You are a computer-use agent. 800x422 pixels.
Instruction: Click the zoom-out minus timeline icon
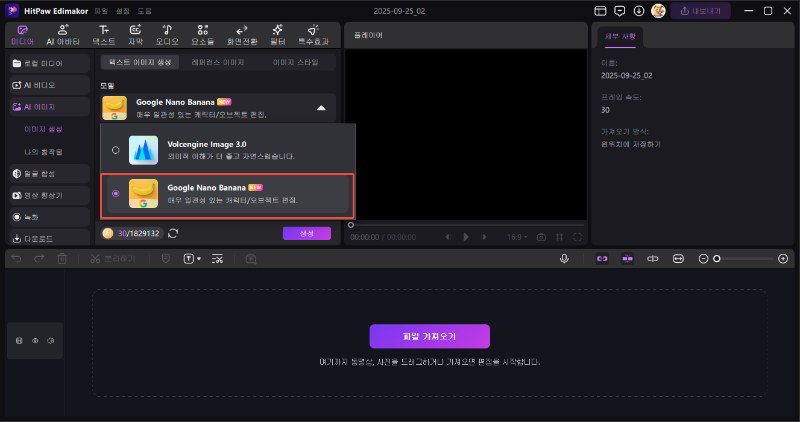tap(703, 259)
